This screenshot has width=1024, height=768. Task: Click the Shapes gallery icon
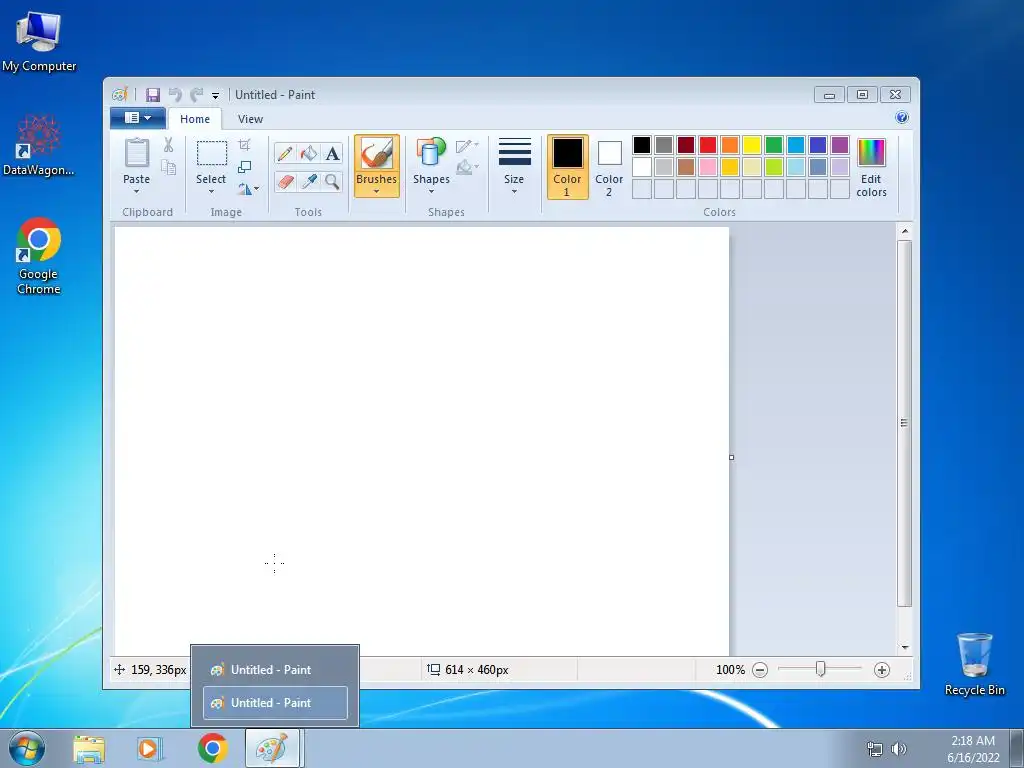(x=431, y=152)
